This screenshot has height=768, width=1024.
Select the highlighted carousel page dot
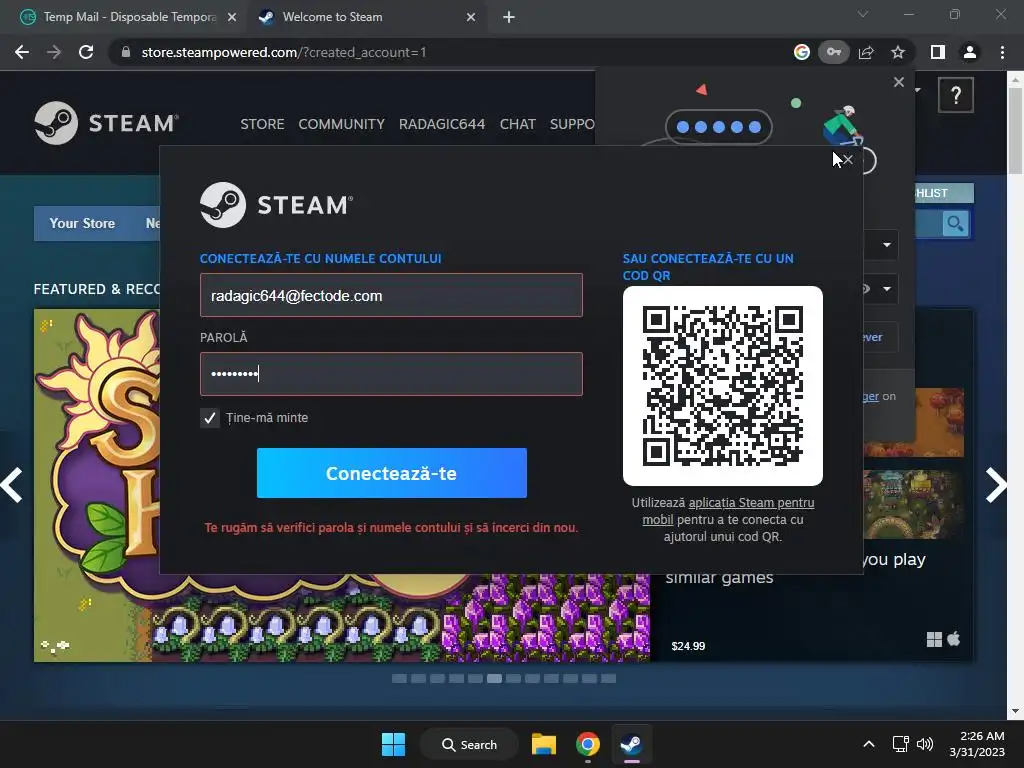[494, 679]
